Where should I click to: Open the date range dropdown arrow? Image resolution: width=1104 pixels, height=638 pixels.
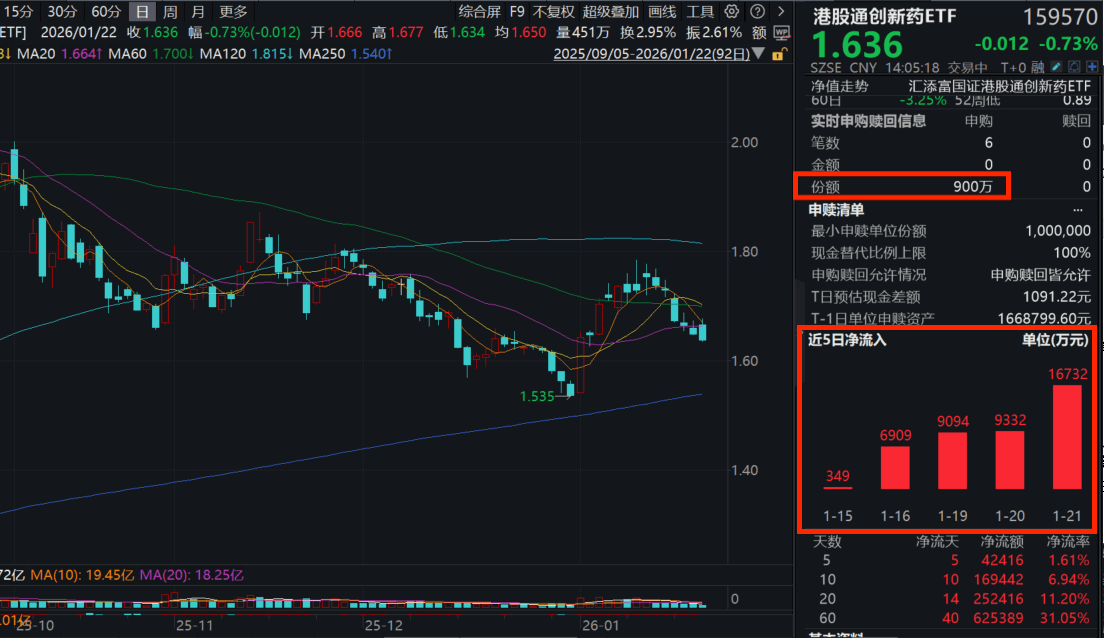(x=759, y=54)
